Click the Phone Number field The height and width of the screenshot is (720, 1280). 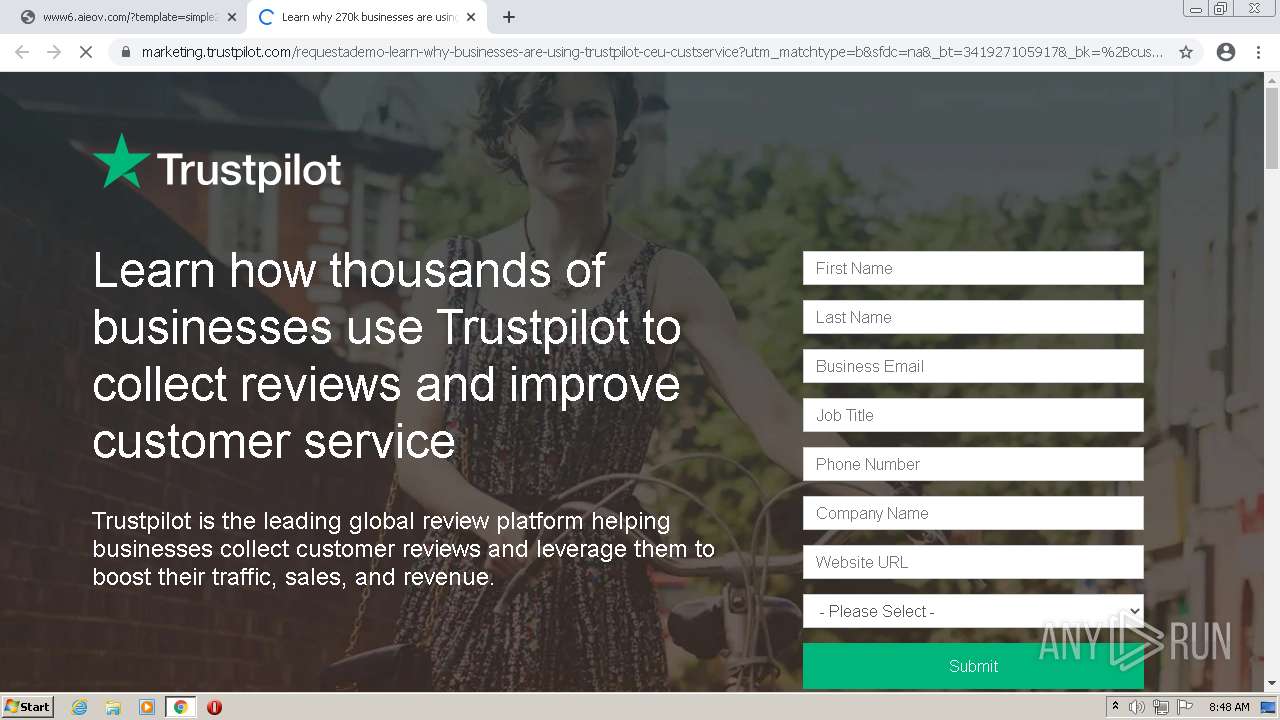973,464
